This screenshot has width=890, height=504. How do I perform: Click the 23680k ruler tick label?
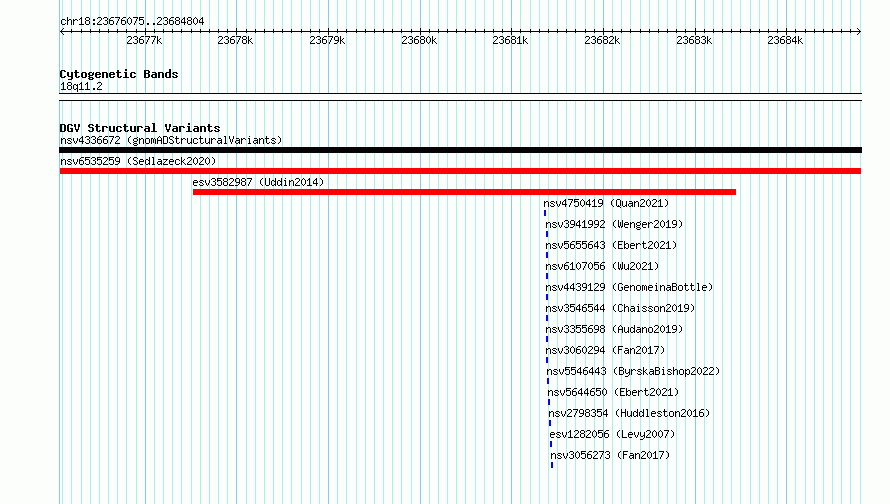[x=419, y=40]
